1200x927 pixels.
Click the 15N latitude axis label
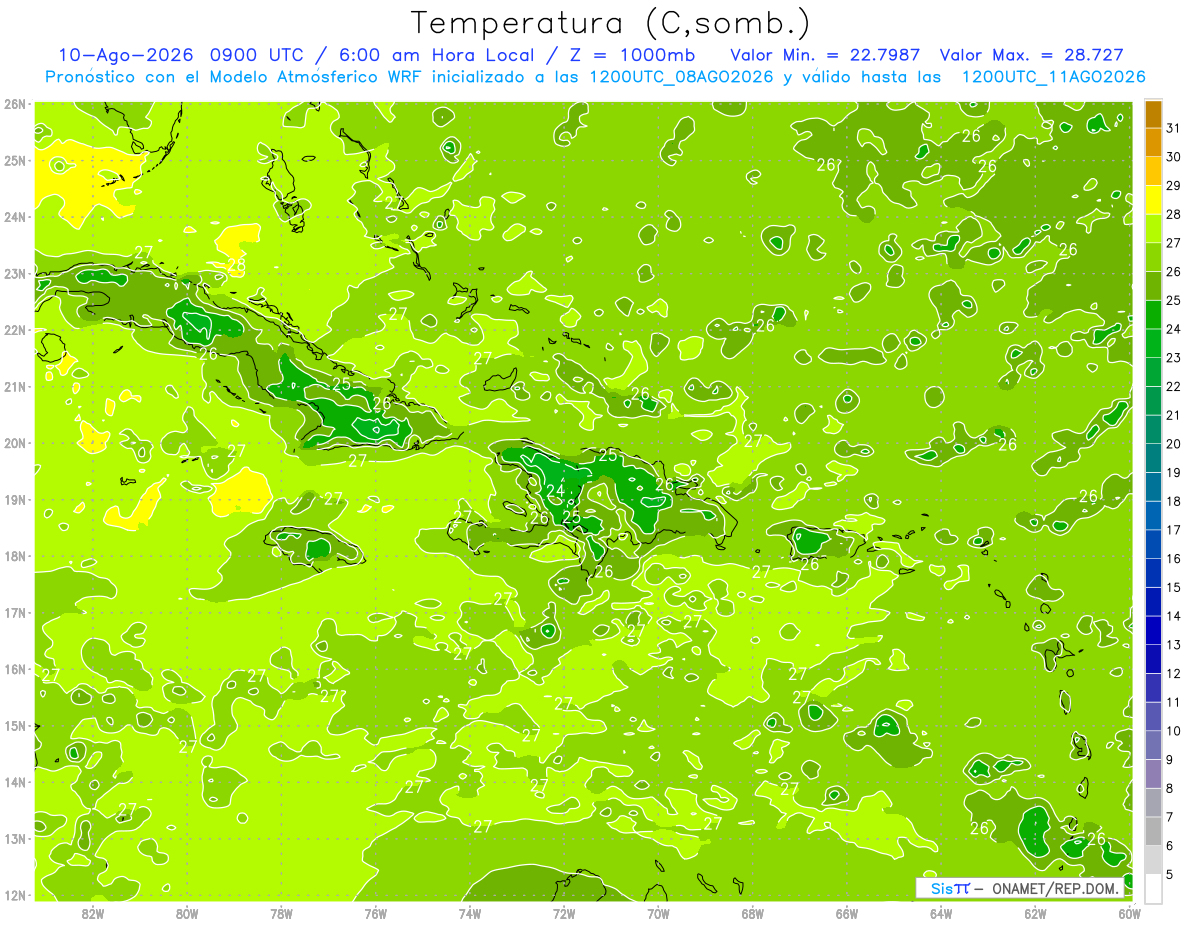point(15,726)
